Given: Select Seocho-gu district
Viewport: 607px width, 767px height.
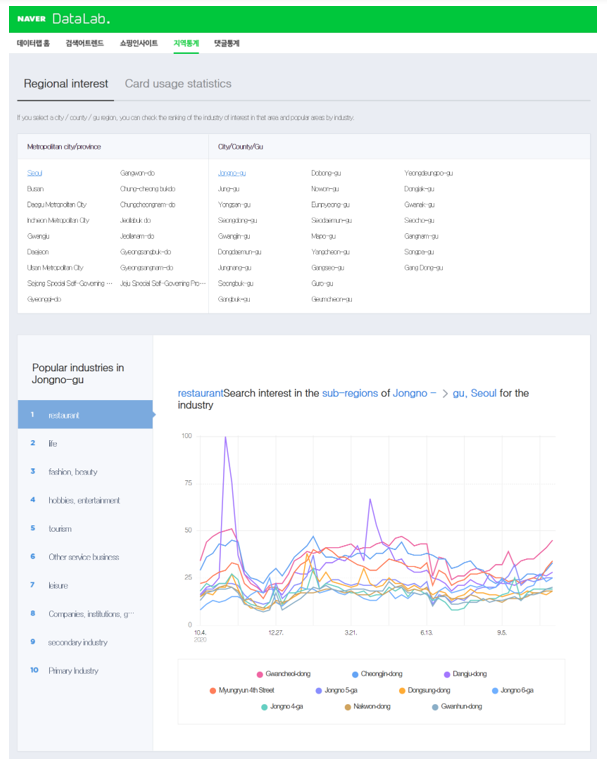Looking at the screenshot, I should point(419,220).
